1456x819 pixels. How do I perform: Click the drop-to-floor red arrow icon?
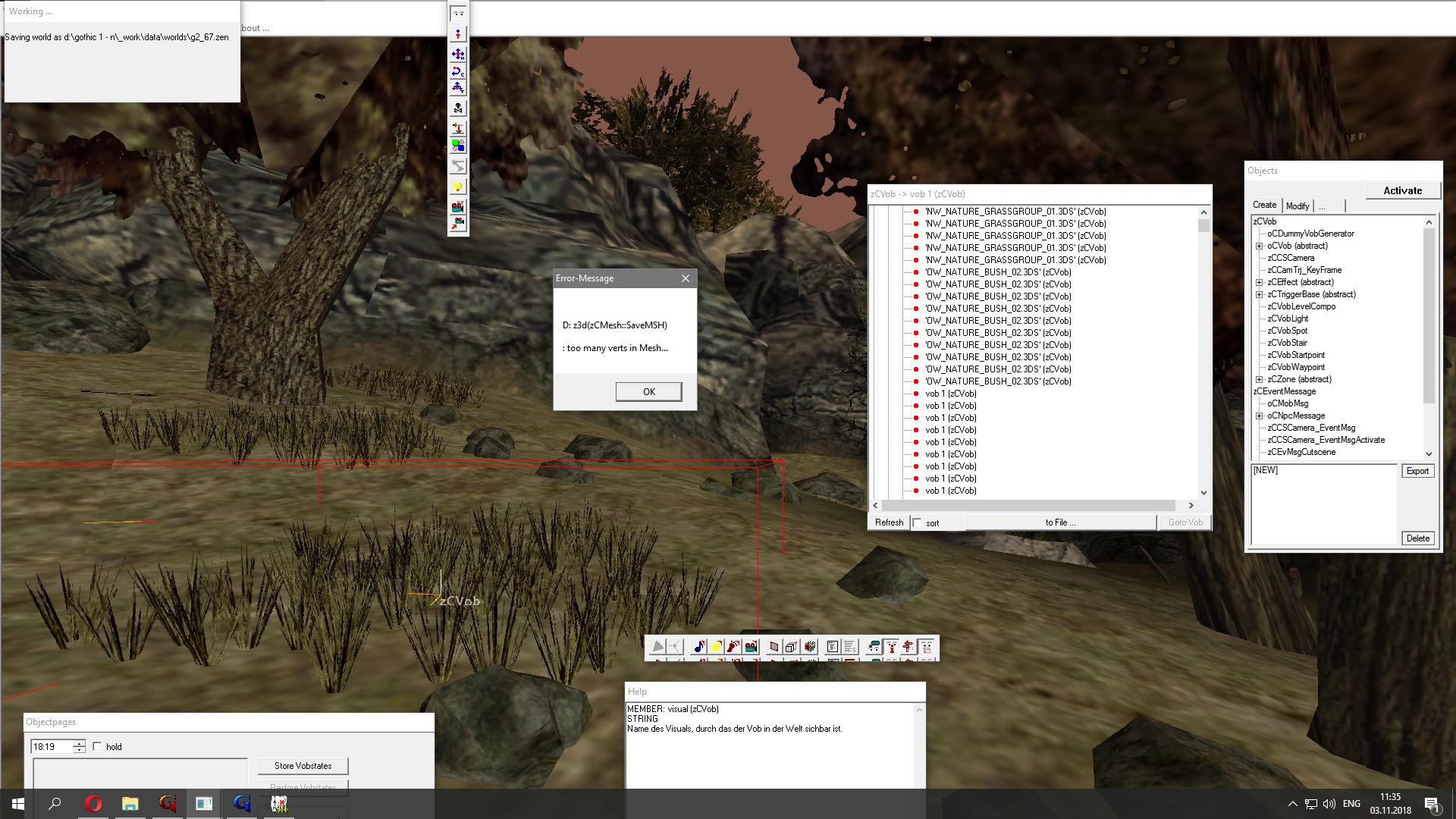click(x=458, y=128)
